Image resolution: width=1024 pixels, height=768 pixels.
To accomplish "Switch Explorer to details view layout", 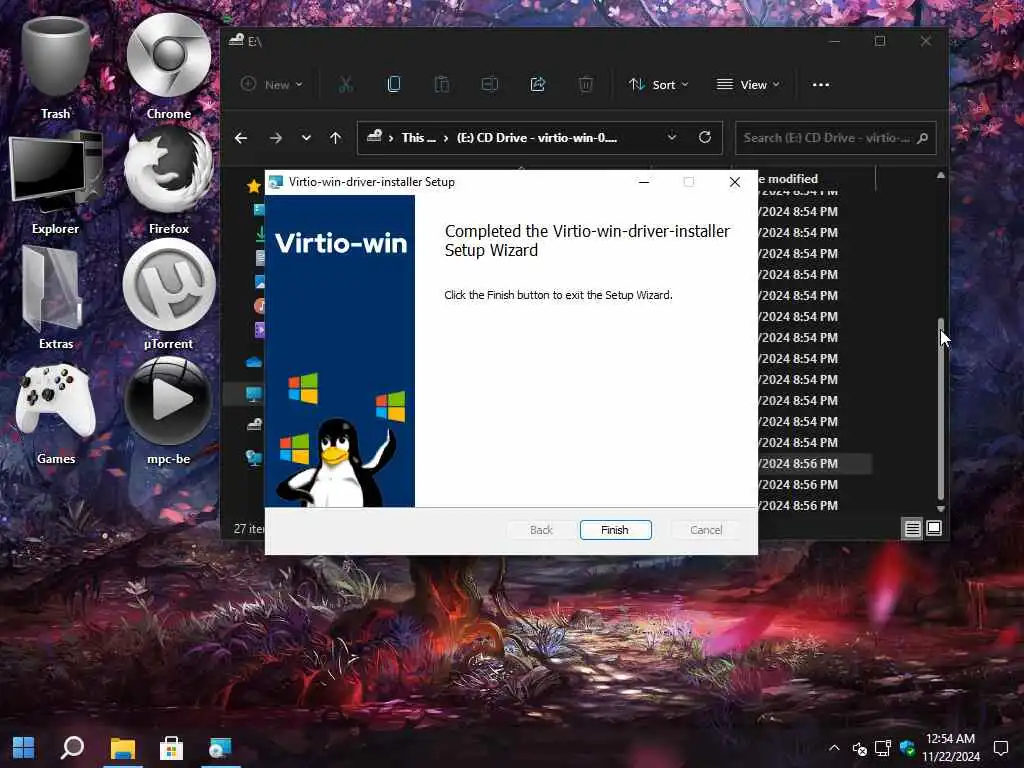I will pyautogui.click(x=912, y=528).
